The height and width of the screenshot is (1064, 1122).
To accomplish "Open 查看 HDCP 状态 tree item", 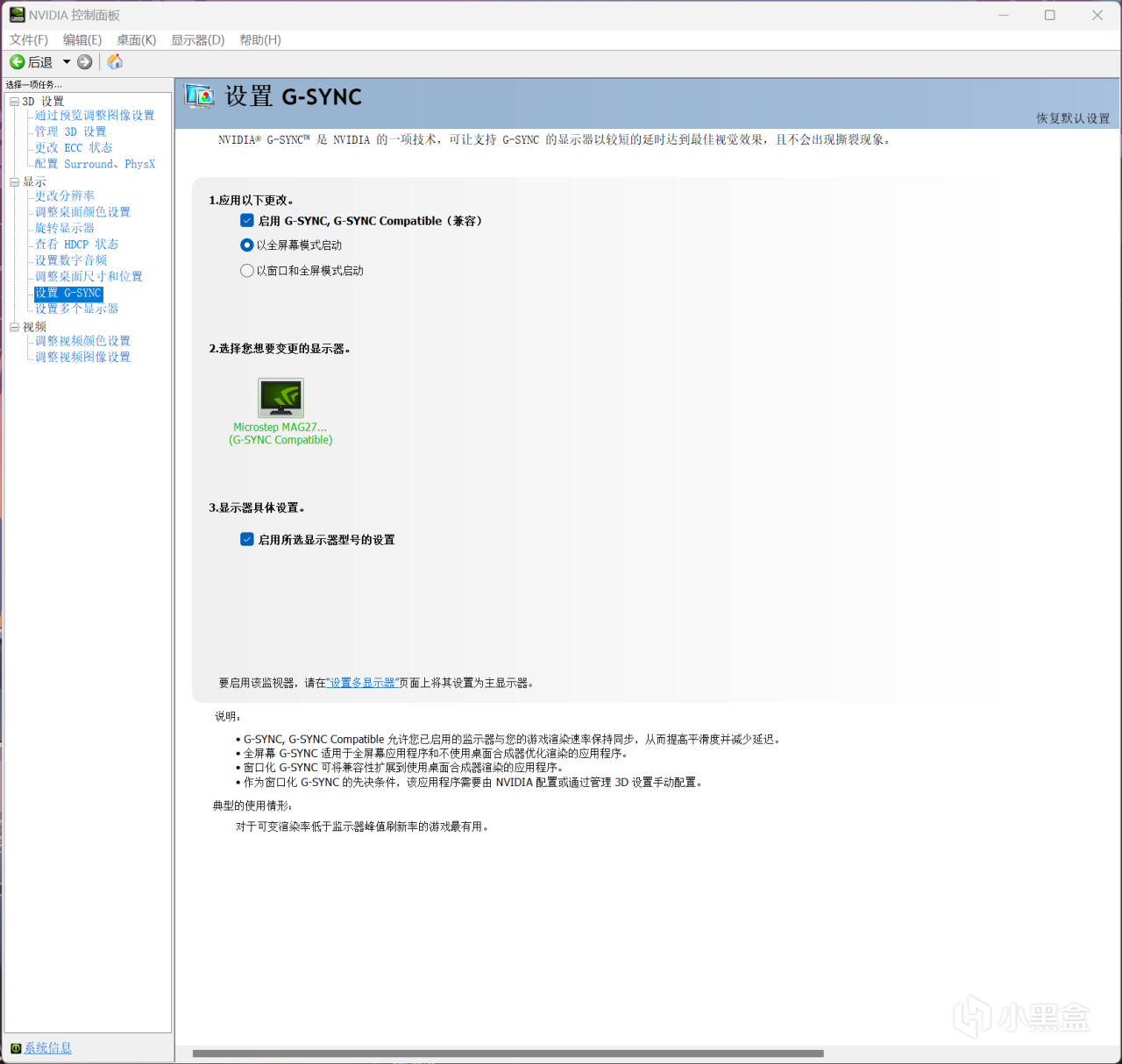I will pyautogui.click(x=77, y=245).
